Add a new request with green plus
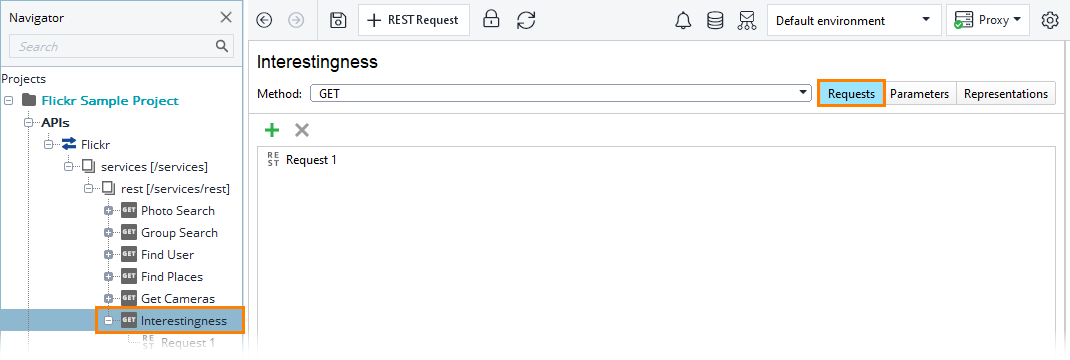This screenshot has width=1070, height=360. [272, 130]
